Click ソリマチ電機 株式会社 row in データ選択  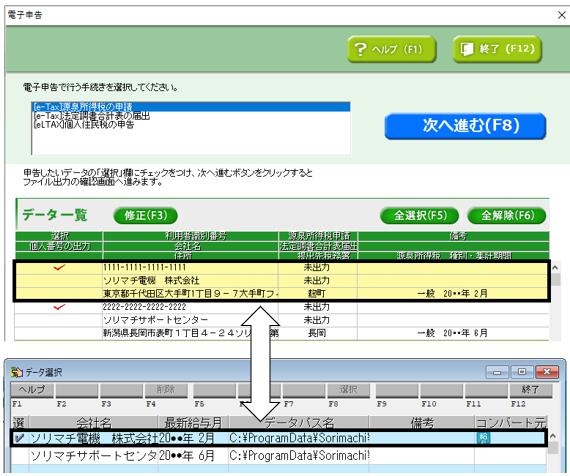click(278, 438)
